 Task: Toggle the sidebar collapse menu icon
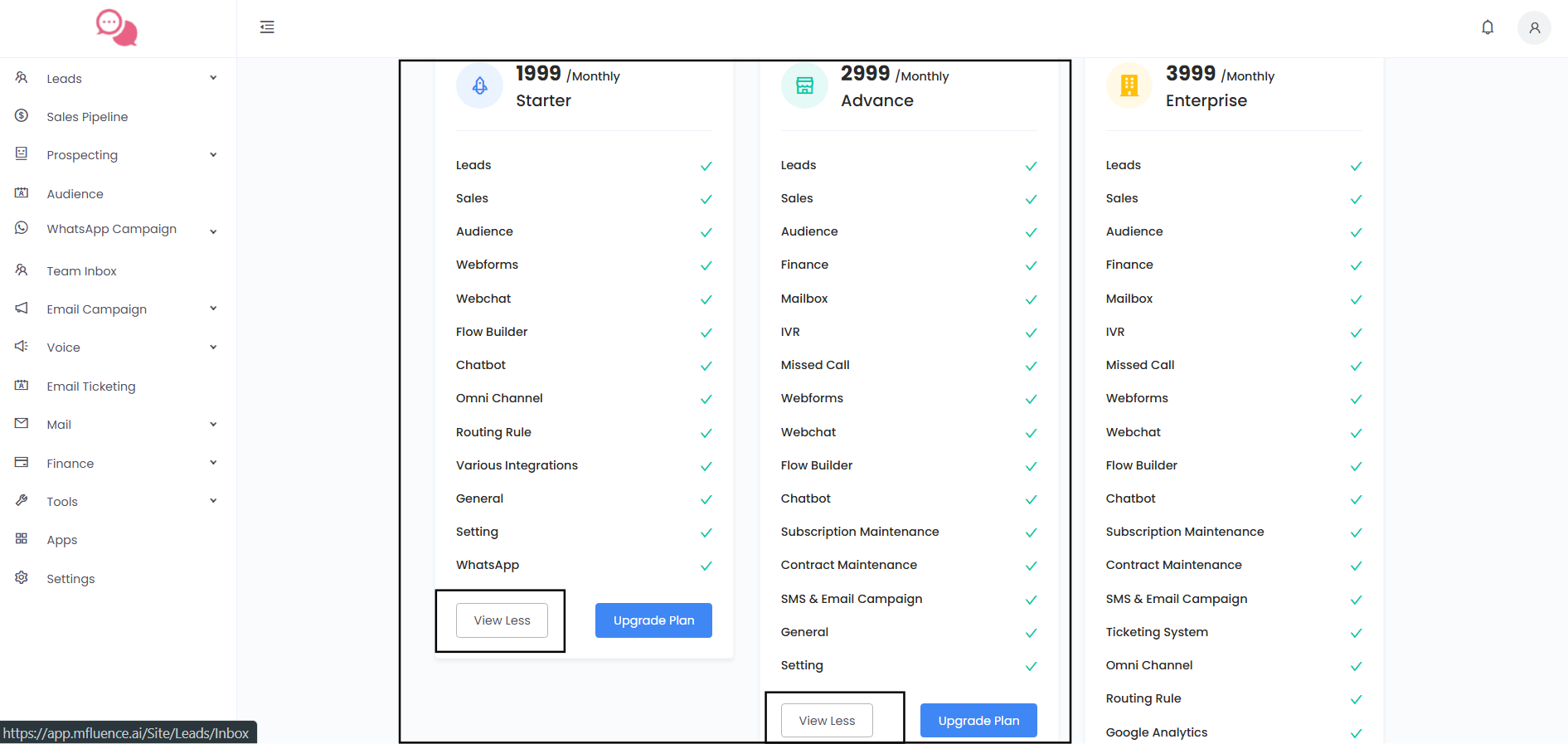[x=267, y=27]
